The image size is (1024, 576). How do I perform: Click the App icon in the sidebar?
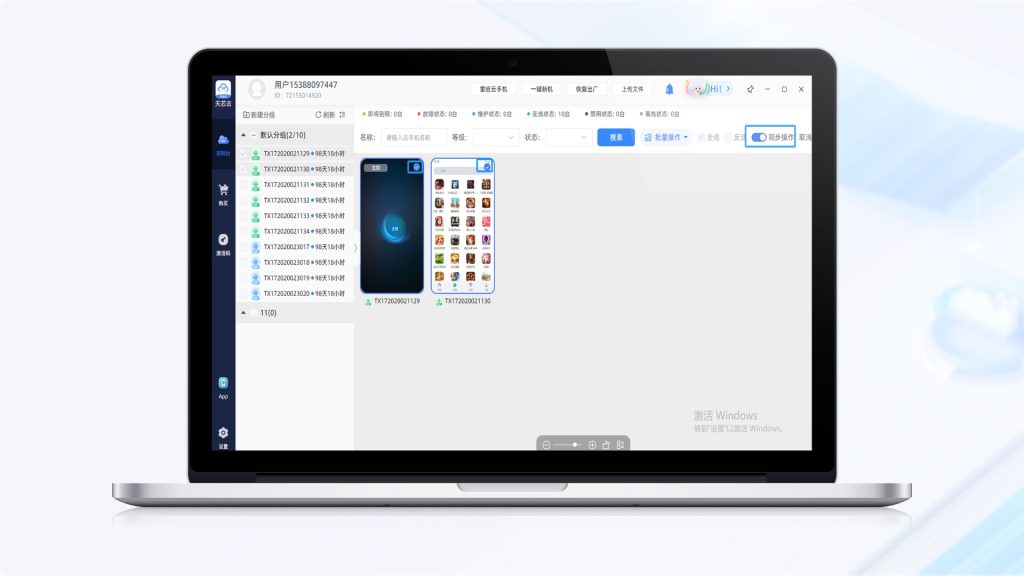(223, 384)
